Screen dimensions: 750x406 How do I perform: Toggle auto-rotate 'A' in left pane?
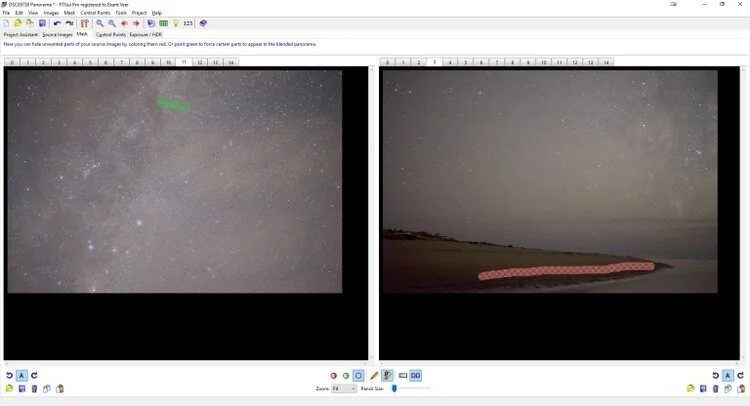click(22, 375)
